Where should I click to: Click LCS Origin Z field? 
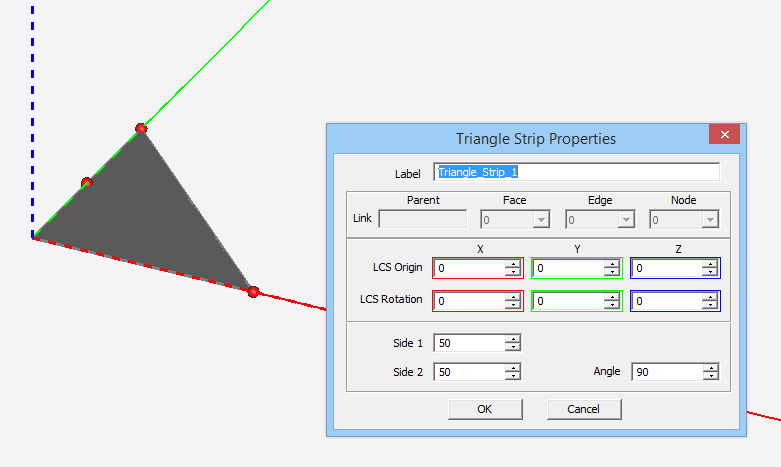pos(667,268)
